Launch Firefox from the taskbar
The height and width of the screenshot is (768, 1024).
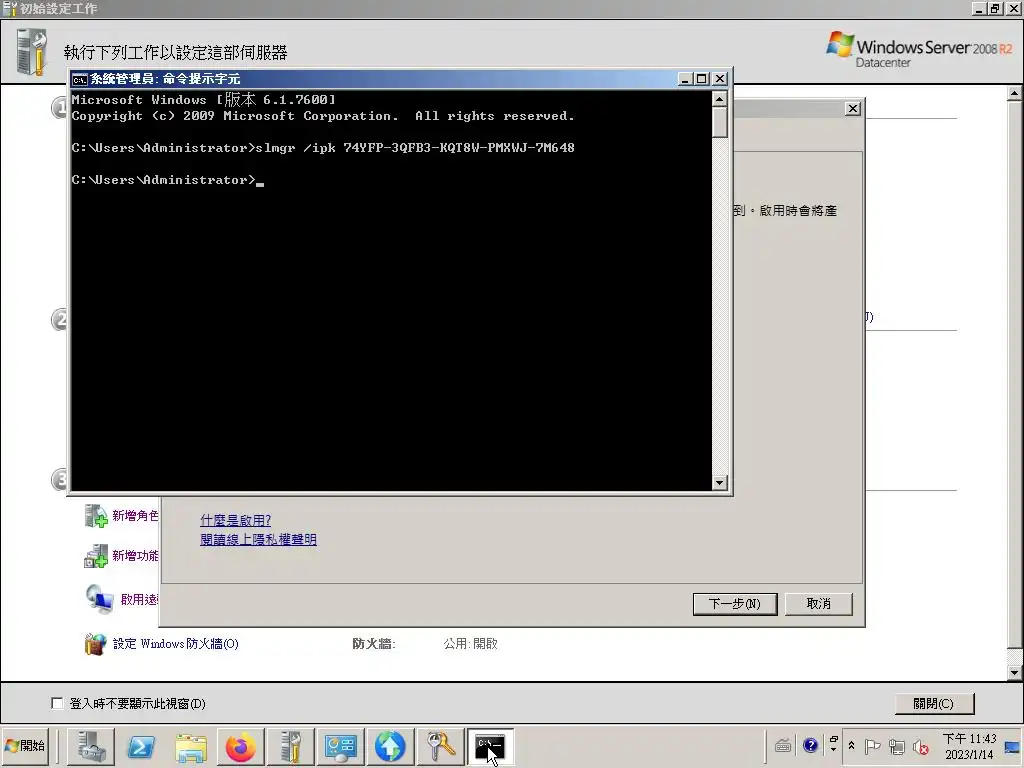click(240, 746)
